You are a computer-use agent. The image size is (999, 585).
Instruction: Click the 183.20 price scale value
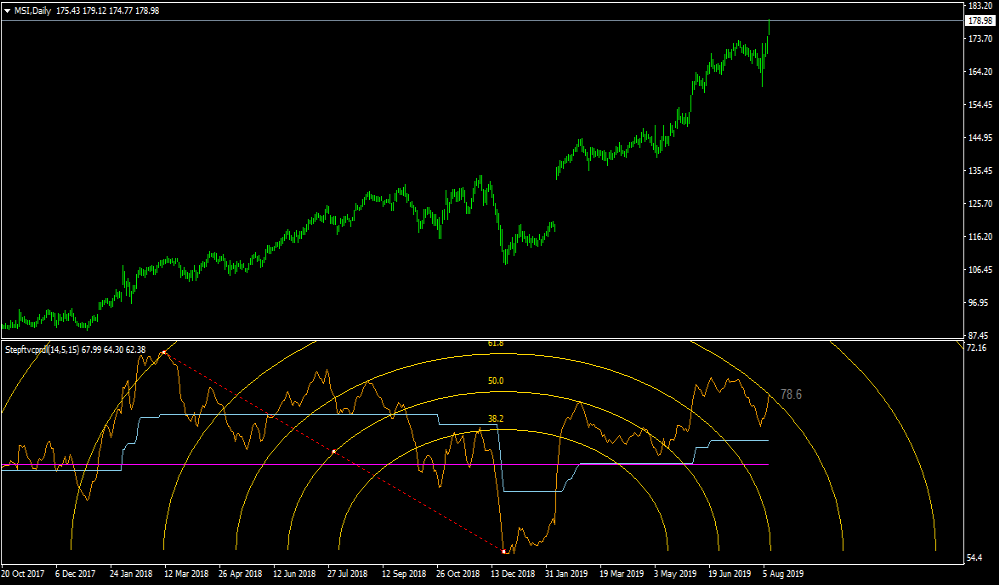point(979,6)
